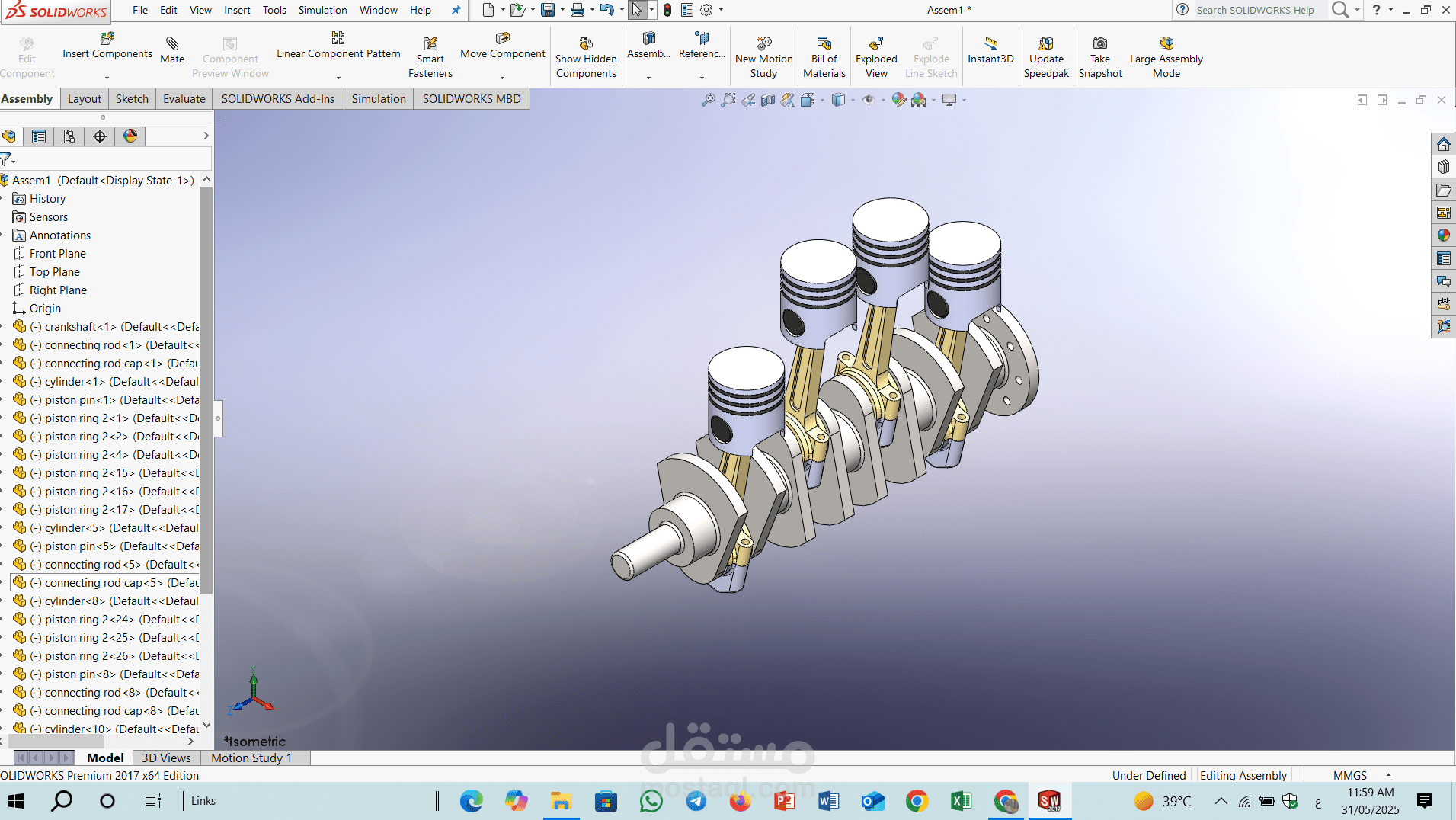
Task: Click Zoom to Area in view toolbar
Action: pyautogui.click(x=728, y=100)
